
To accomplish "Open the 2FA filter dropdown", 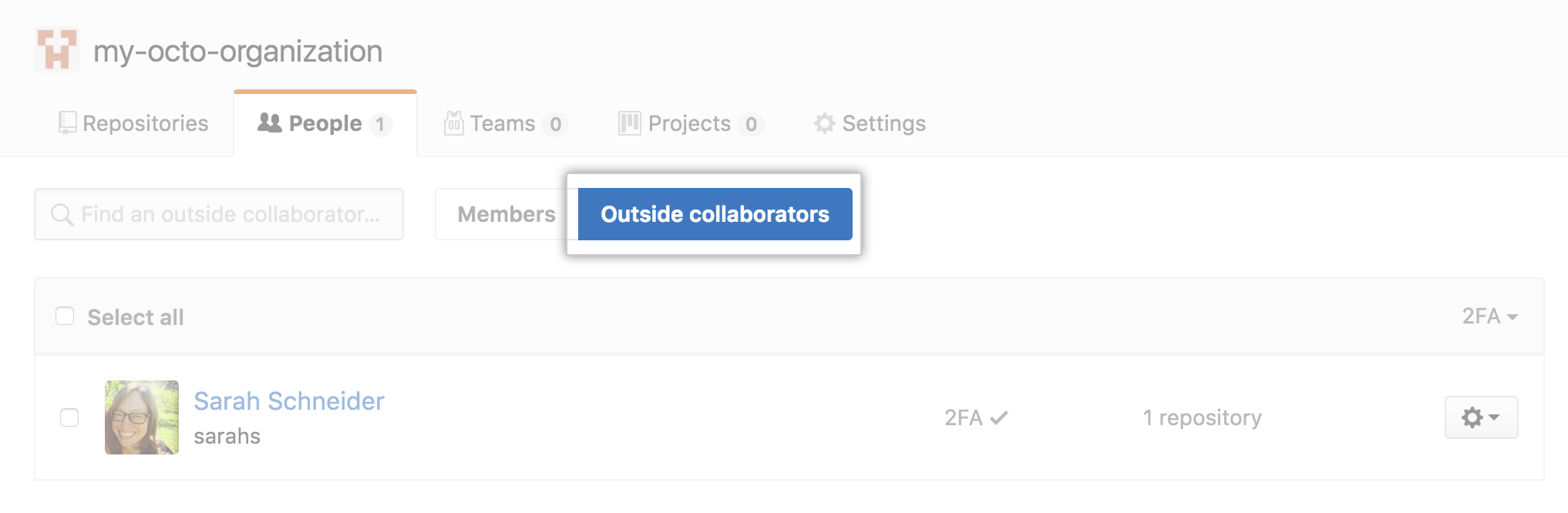I will tap(1489, 317).
